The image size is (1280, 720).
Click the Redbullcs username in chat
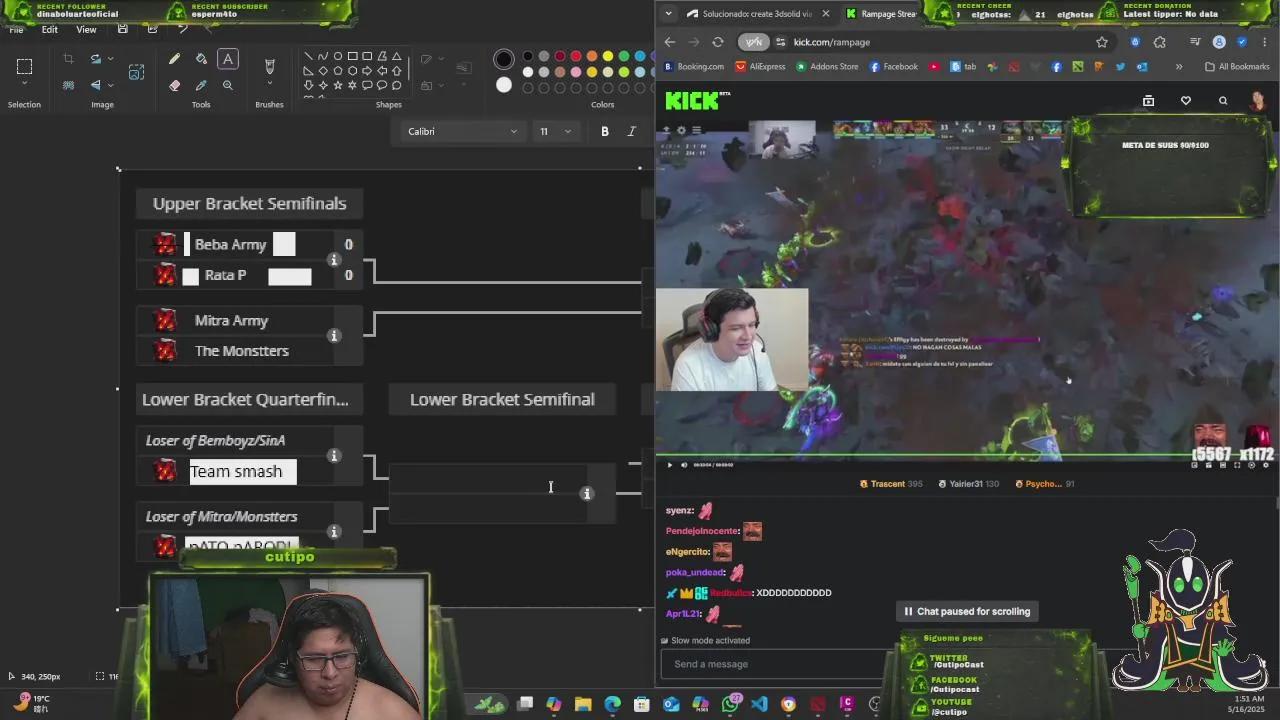[730, 593]
